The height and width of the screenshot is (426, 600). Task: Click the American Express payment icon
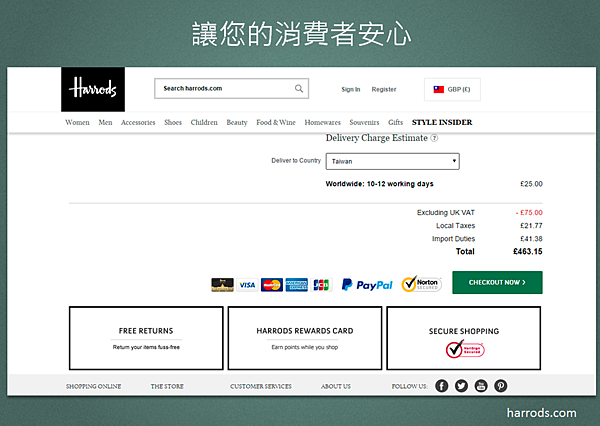coord(297,285)
